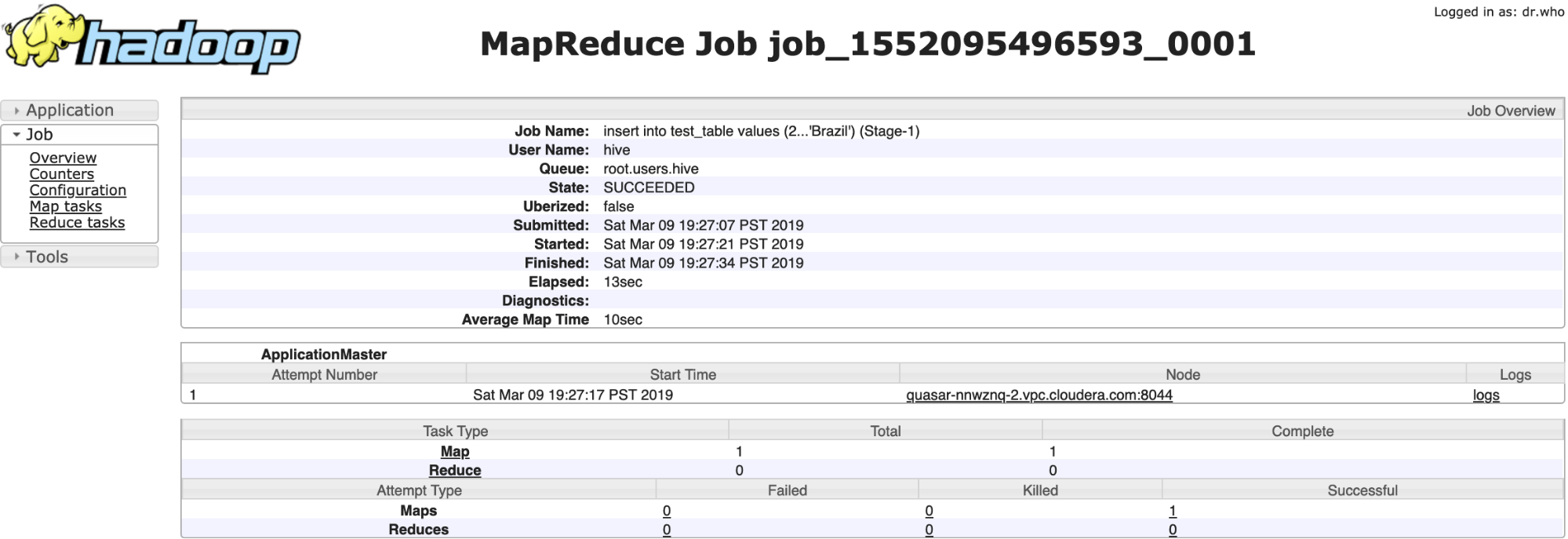Open the Counters page
The width and height of the screenshot is (1568, 539).
61,174
